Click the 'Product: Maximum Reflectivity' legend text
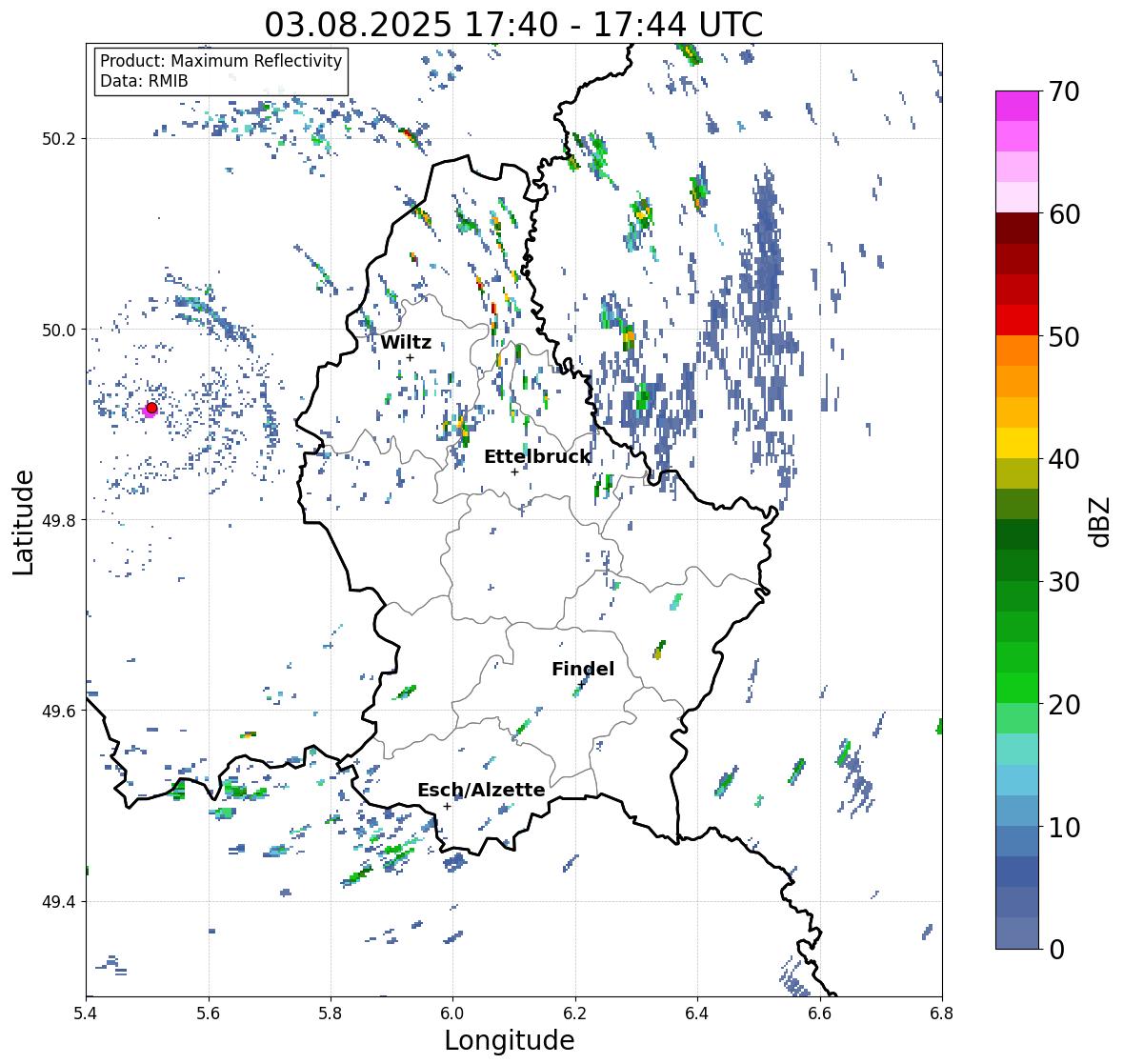 click(x=221, y=61)
